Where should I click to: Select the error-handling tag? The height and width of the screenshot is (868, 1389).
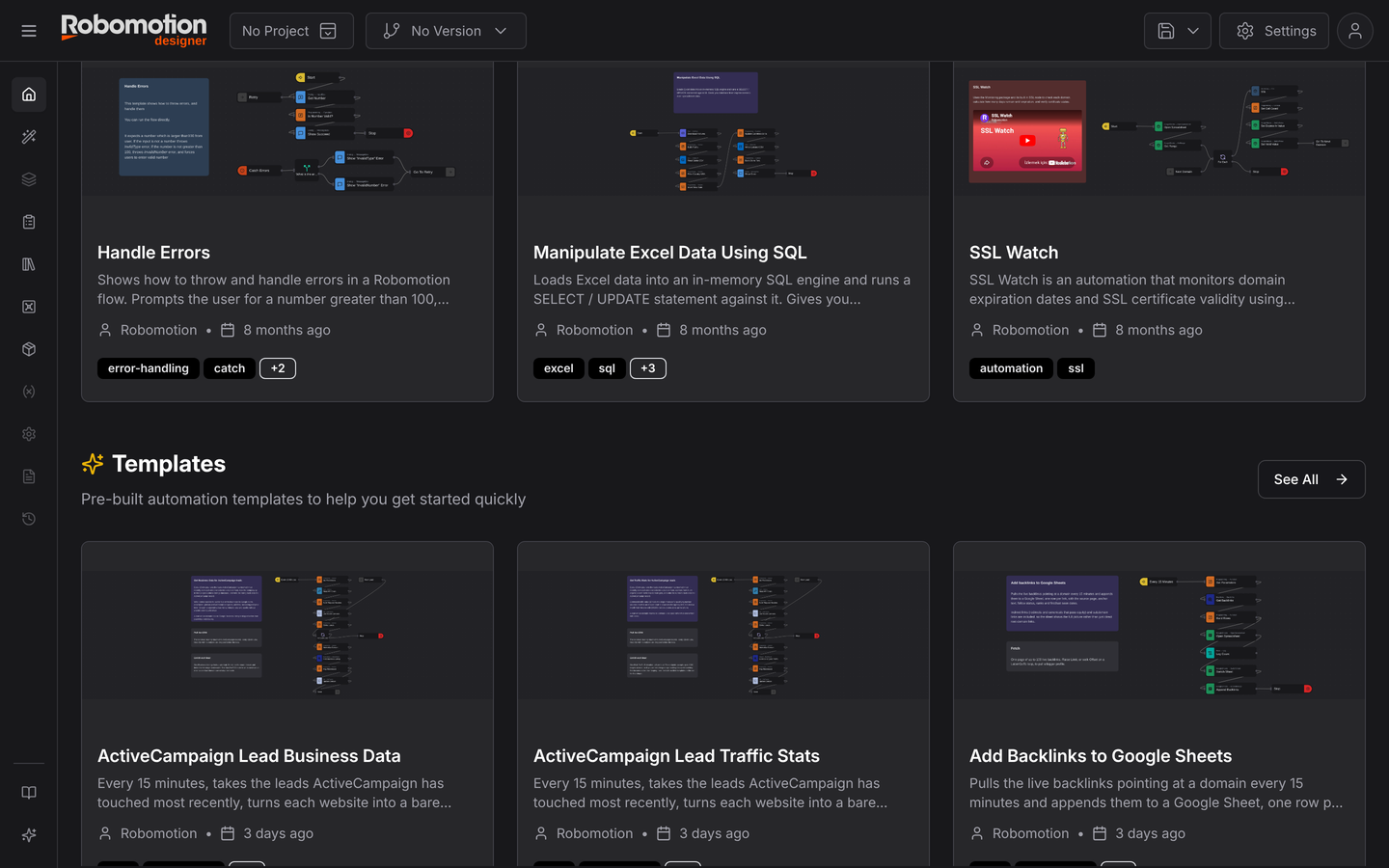149,368
